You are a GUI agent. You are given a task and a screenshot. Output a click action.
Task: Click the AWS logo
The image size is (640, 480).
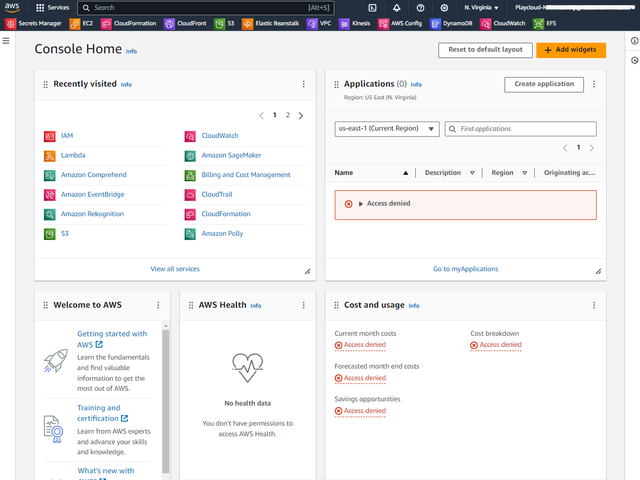click(12, 7)
